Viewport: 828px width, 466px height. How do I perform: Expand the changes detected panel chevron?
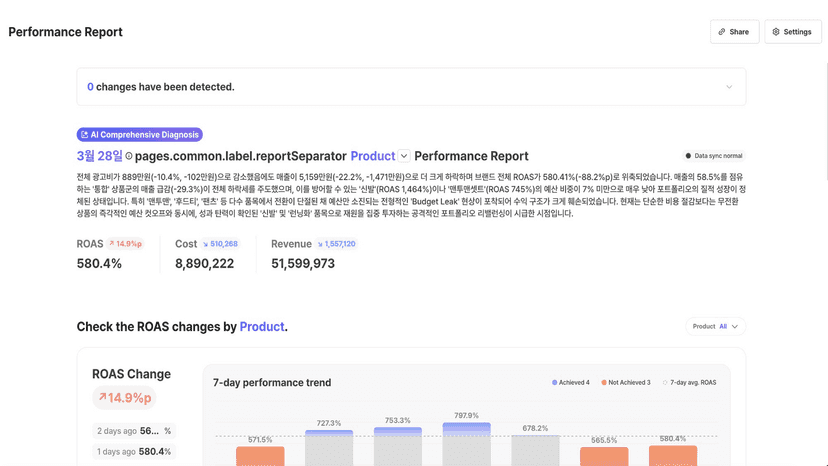pyautogui.click(x=729, y=87)
